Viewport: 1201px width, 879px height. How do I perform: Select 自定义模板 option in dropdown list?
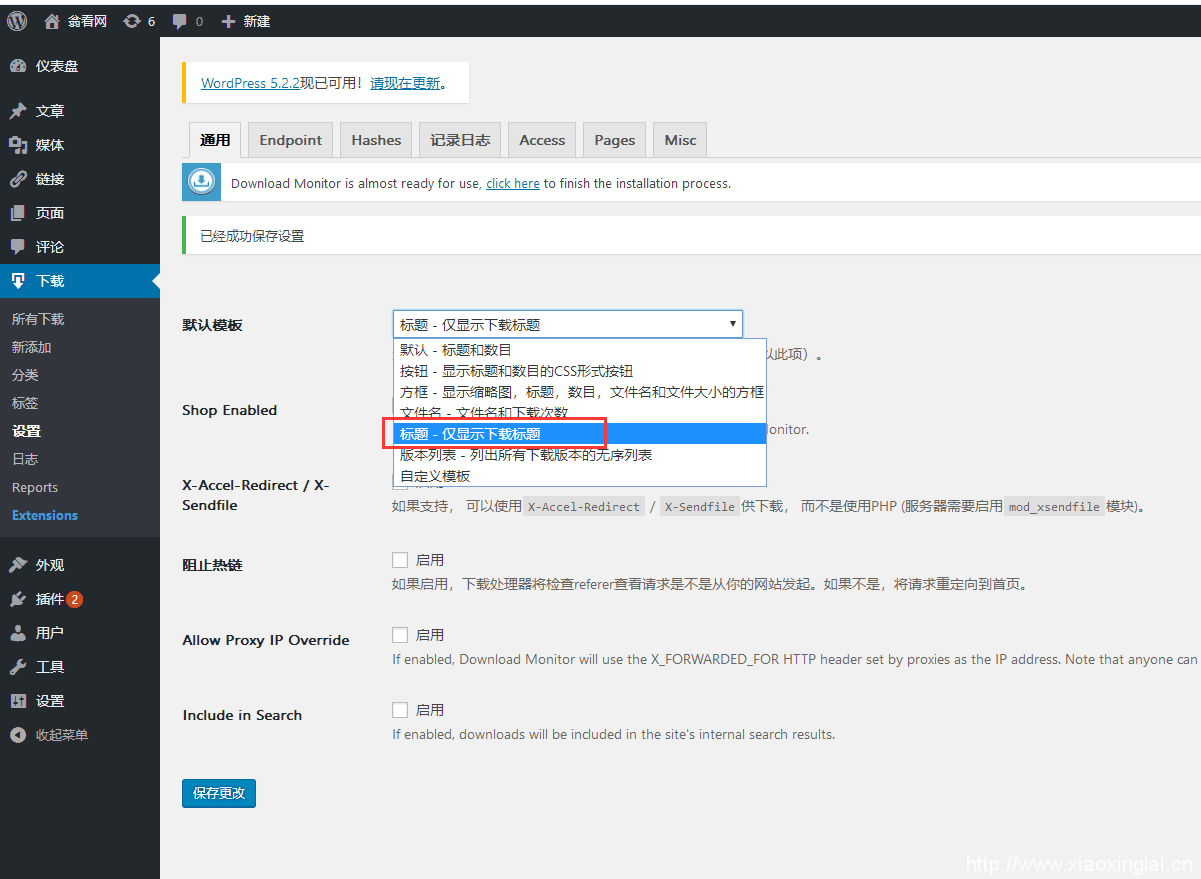click(x=435, y=476)
